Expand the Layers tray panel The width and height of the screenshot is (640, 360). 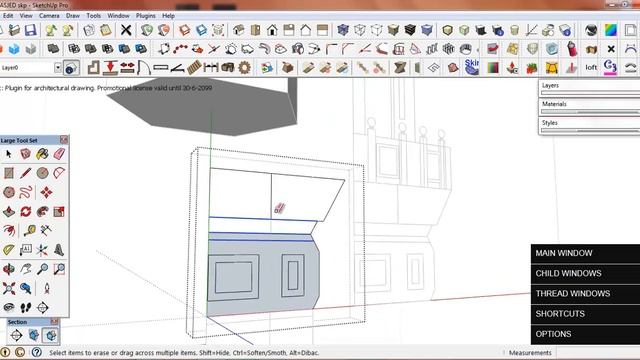tap(590, 85)
